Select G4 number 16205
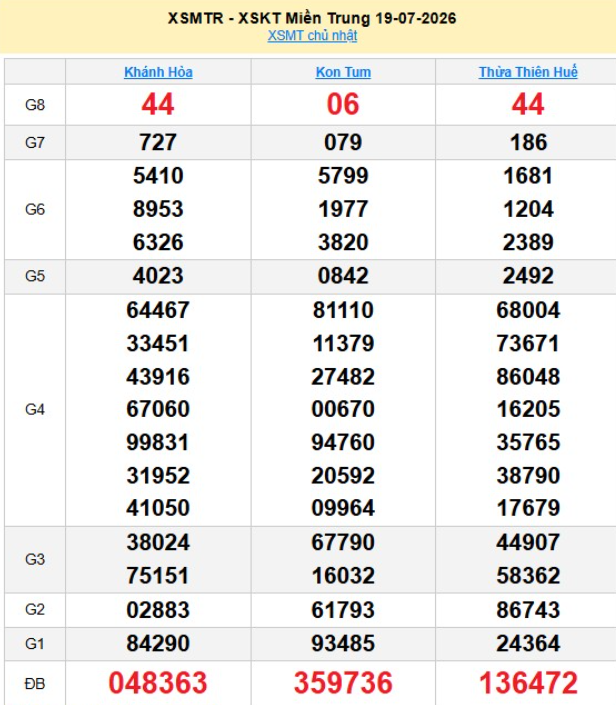The width and height of the screenshot is (616, 705). [x=528, y=409]
